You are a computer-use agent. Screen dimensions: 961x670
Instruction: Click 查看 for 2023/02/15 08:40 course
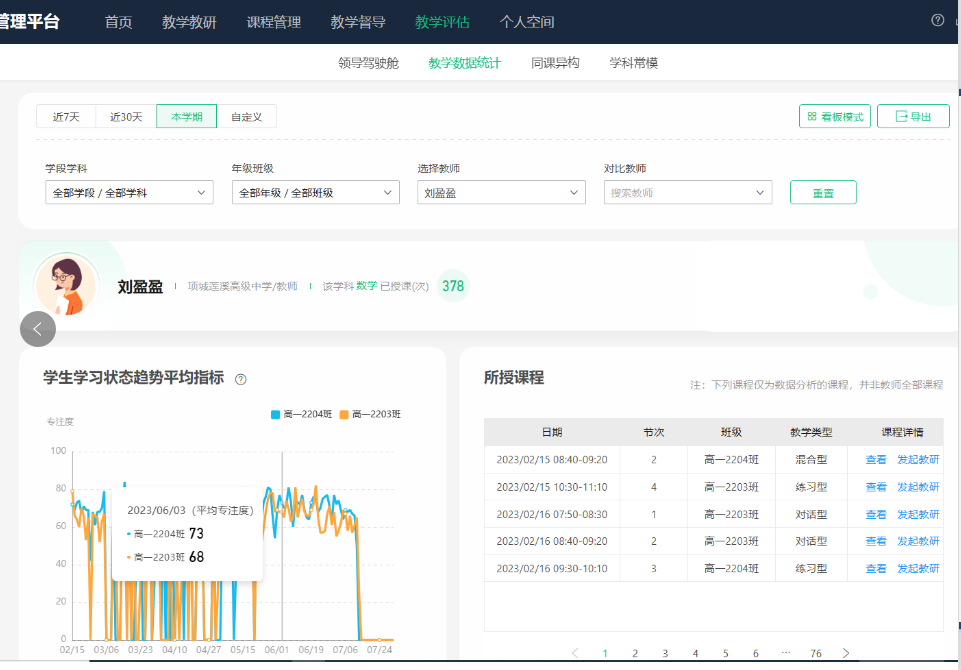[875, 460]
